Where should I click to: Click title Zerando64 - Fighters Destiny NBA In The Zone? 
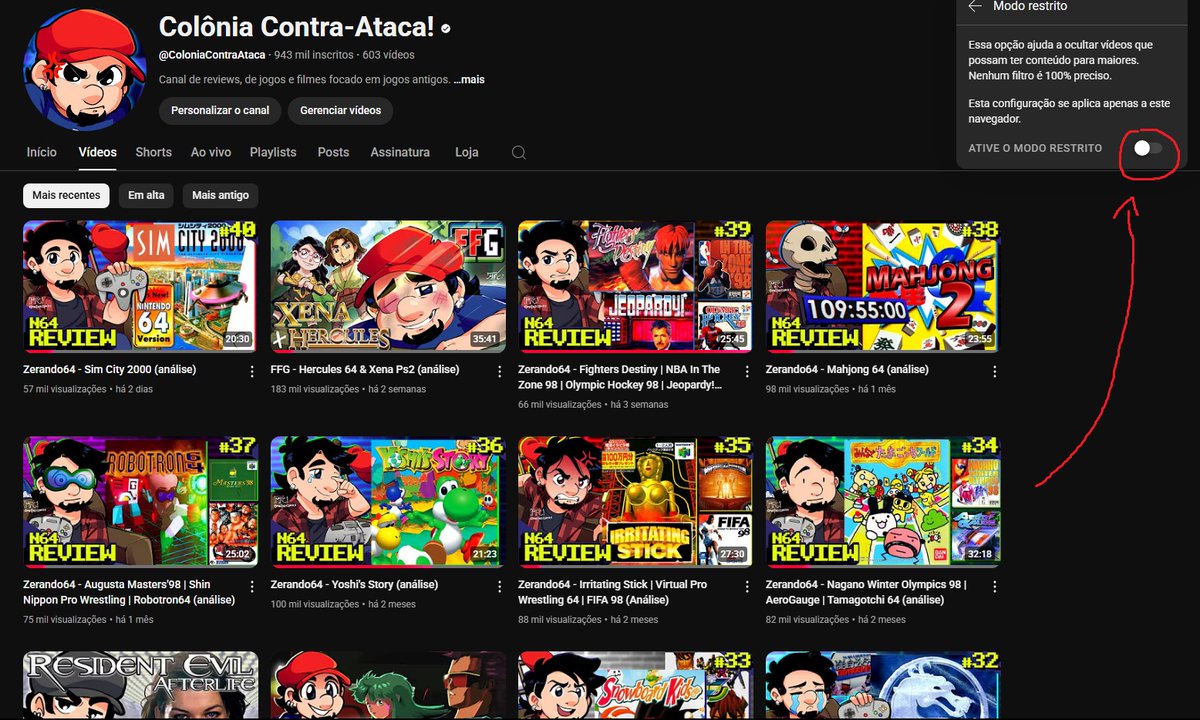point(620,377)
